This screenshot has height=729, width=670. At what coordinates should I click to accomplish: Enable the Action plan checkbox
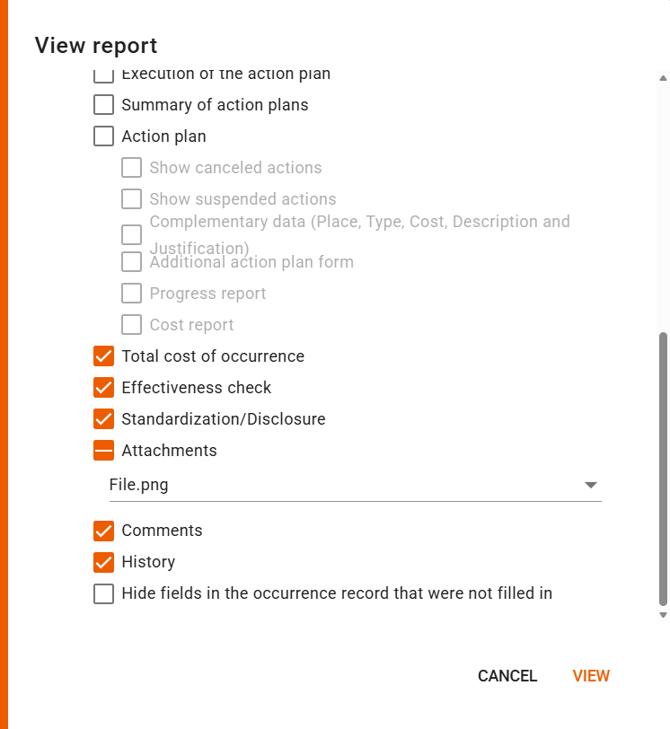pos(104,136)
